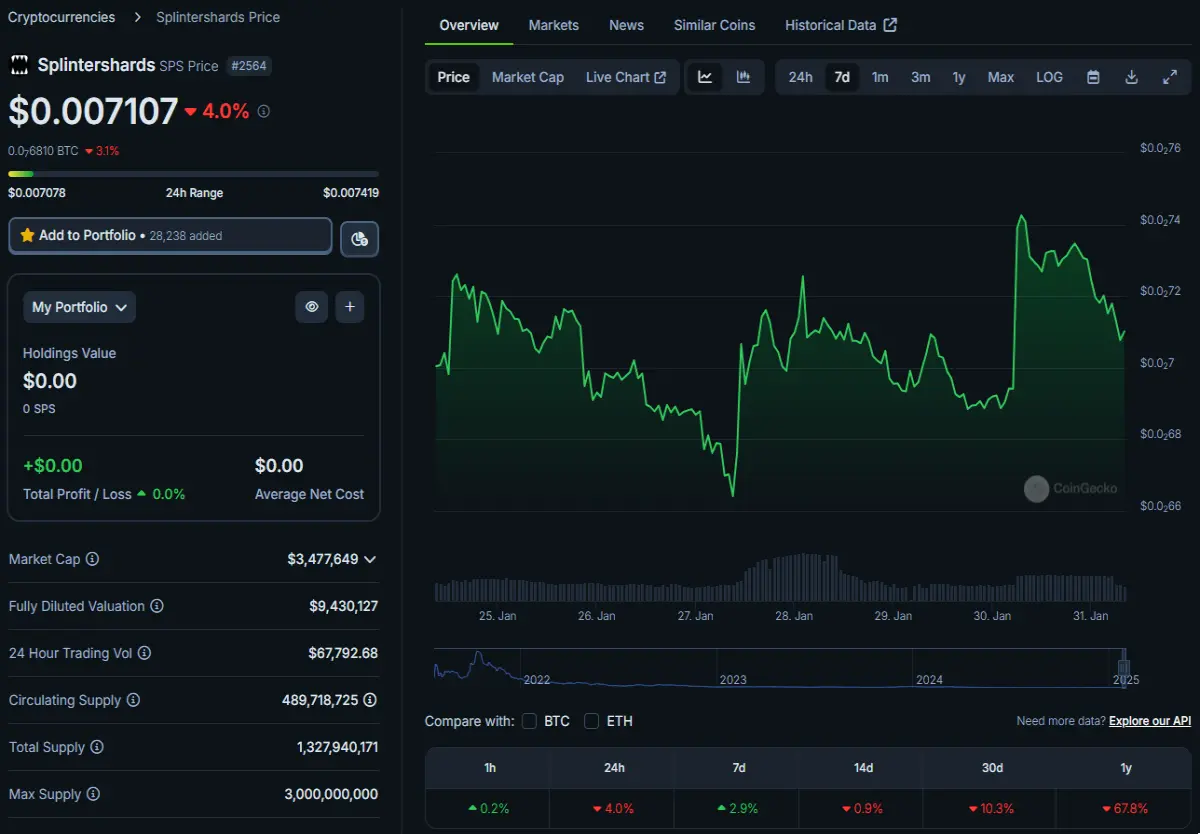Open the News tab
This screenshot has height=834, width=1200.
(626, 25)
